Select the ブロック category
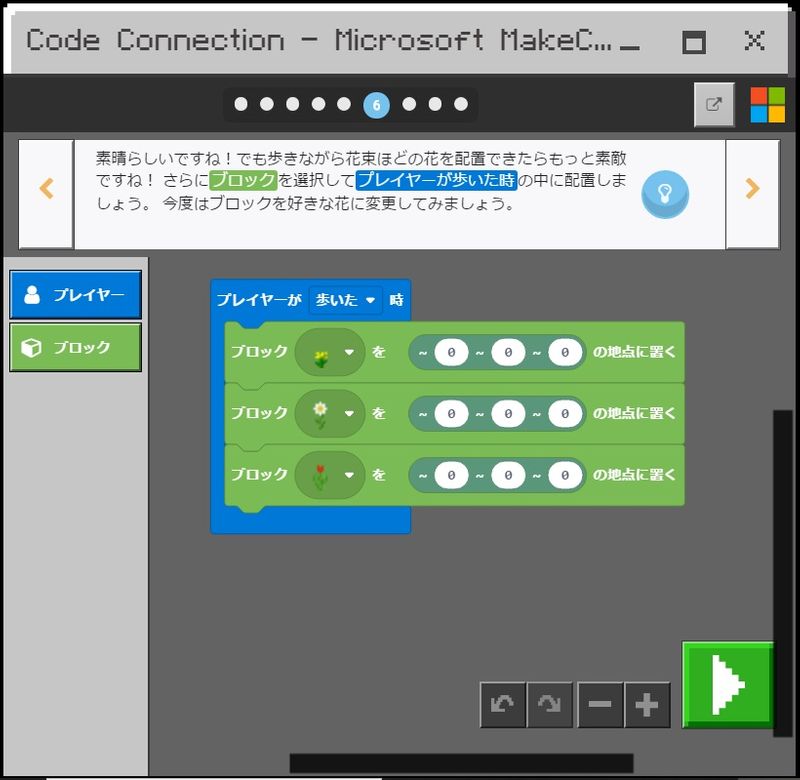 [76, 347]
